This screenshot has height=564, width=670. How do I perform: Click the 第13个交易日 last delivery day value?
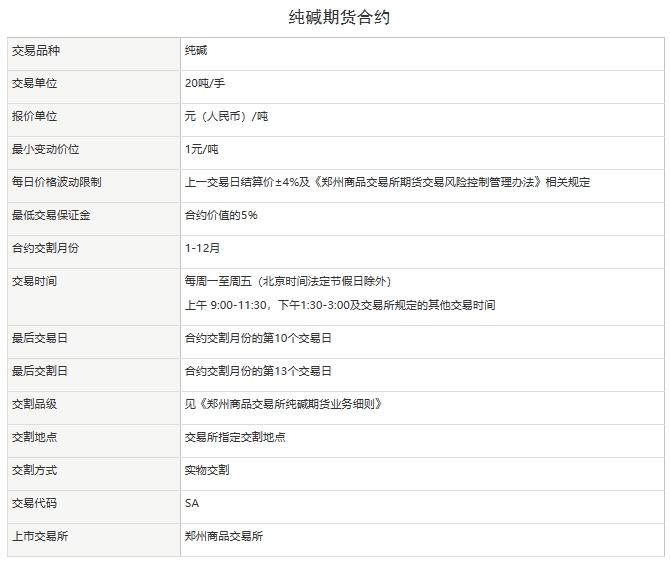coord(258,372)
